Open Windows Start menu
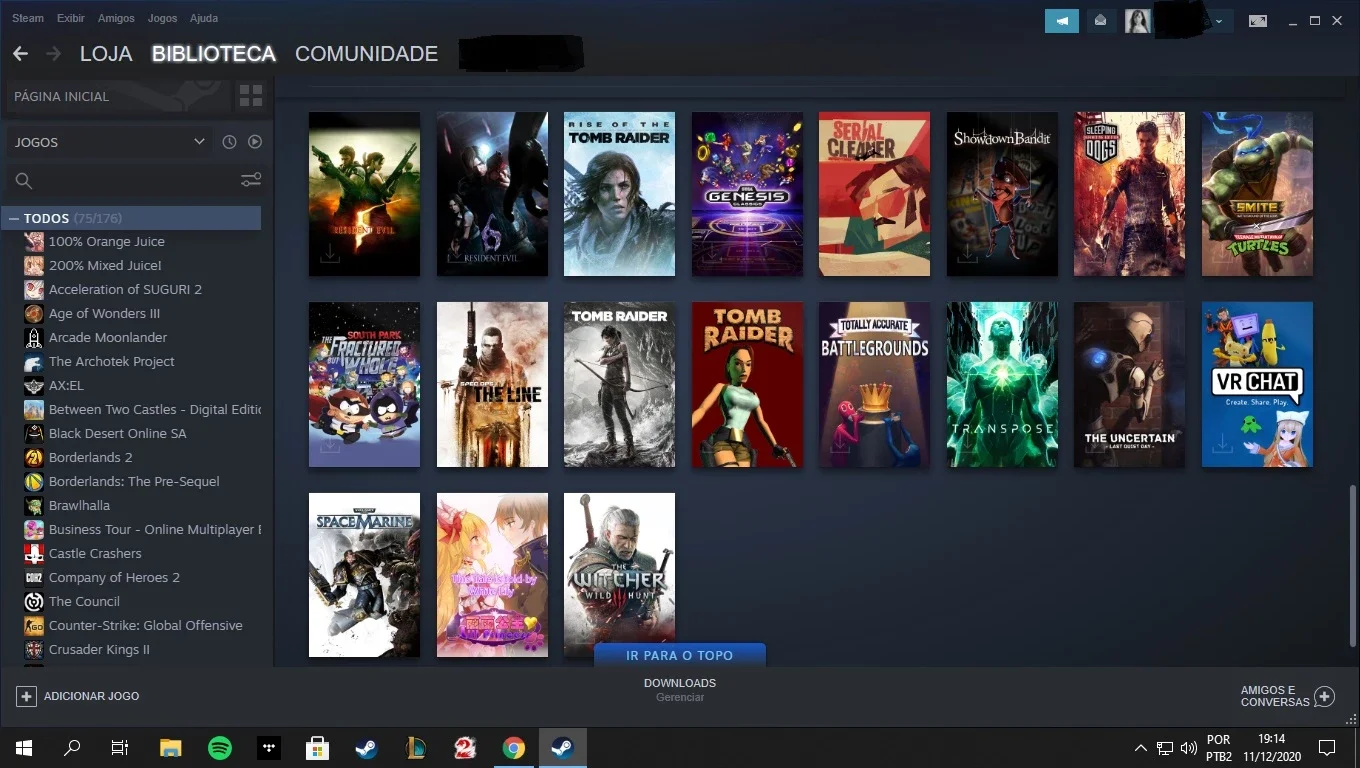The height and width of the screenshot is (768, 1360). tap(24, 748)
